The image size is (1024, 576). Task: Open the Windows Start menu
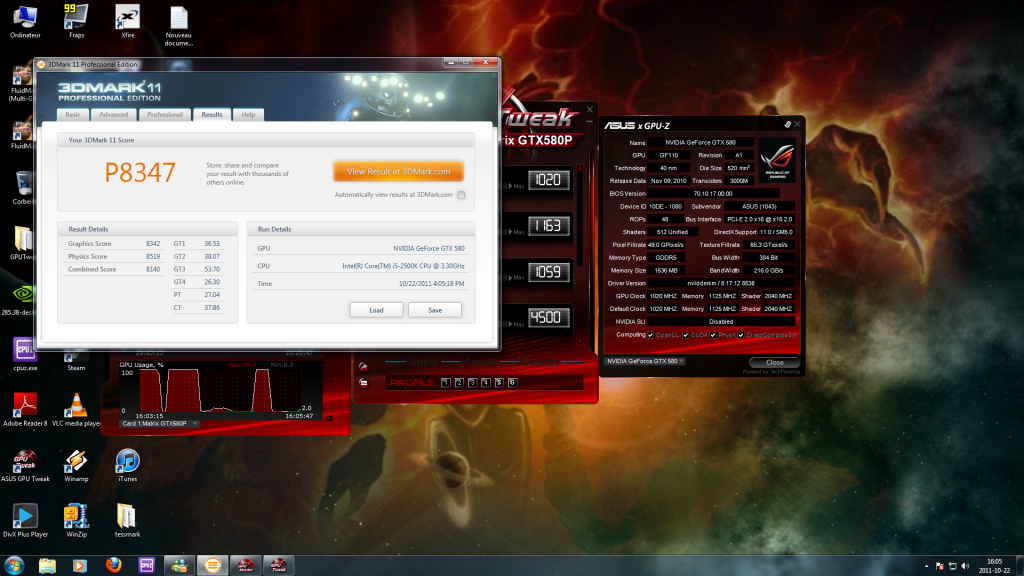click(14, 566)
